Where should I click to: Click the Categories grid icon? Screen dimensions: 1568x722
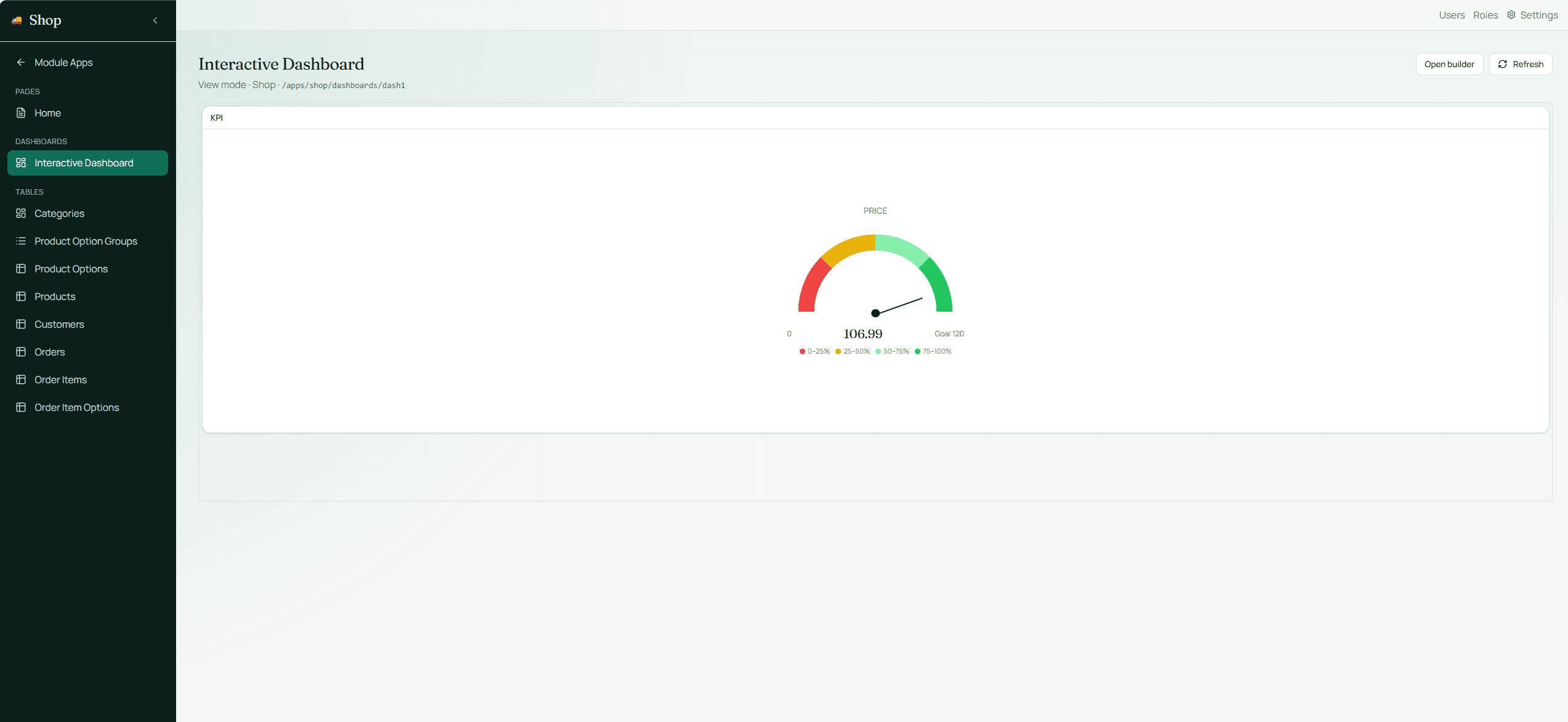[x=21, y=213]
